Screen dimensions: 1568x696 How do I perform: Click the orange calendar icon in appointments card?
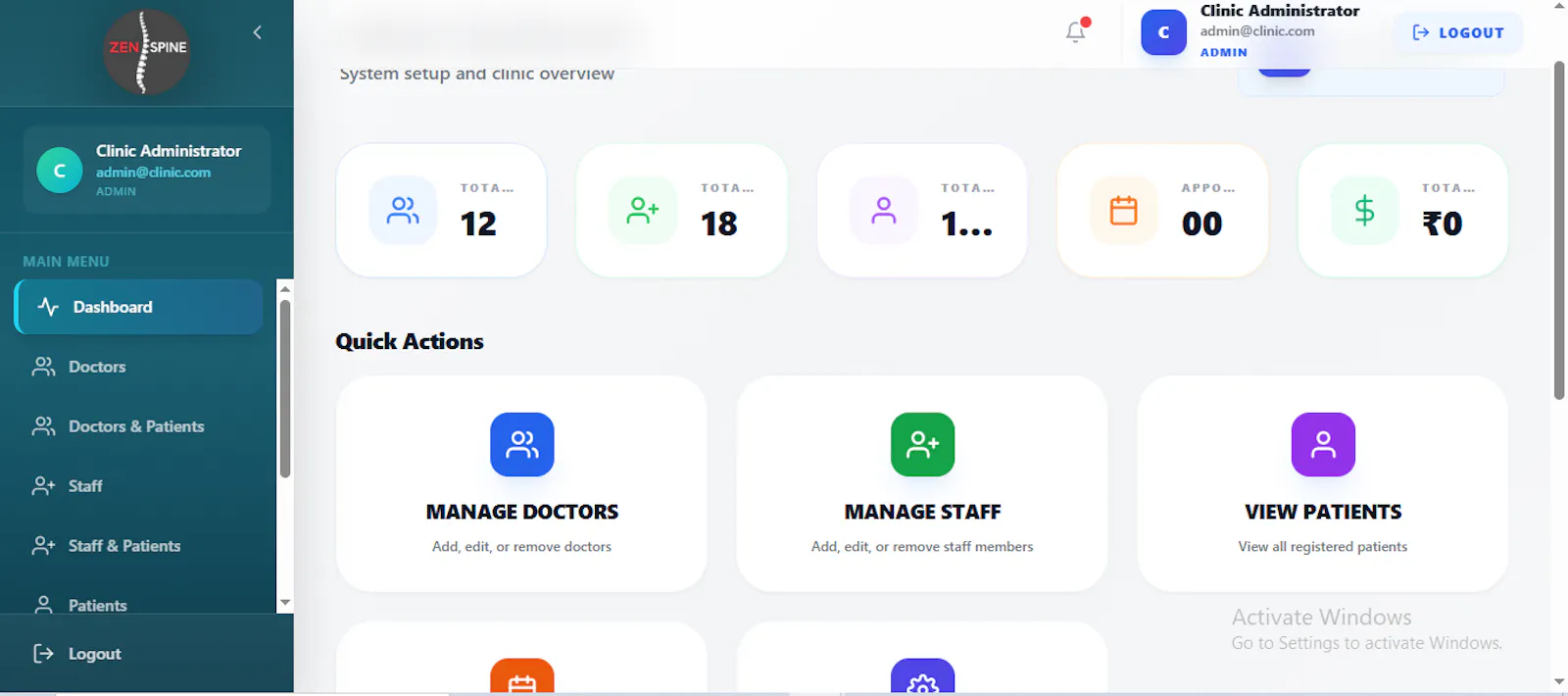(1124, 210)
